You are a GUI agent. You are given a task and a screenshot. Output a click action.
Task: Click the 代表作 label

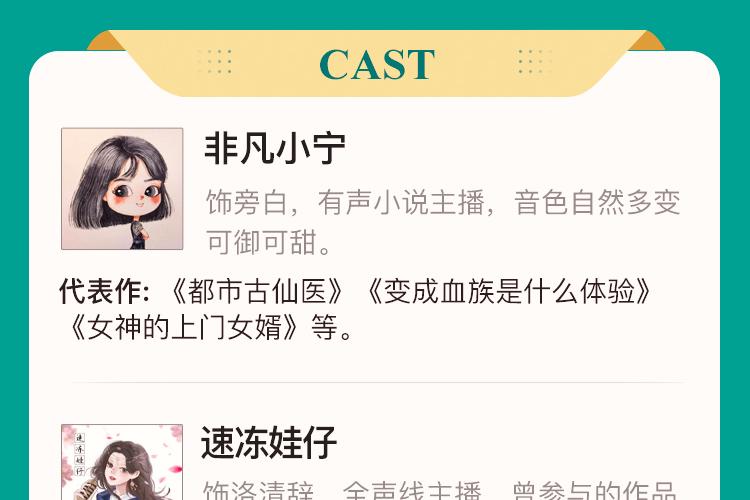(x=105, y=291)
